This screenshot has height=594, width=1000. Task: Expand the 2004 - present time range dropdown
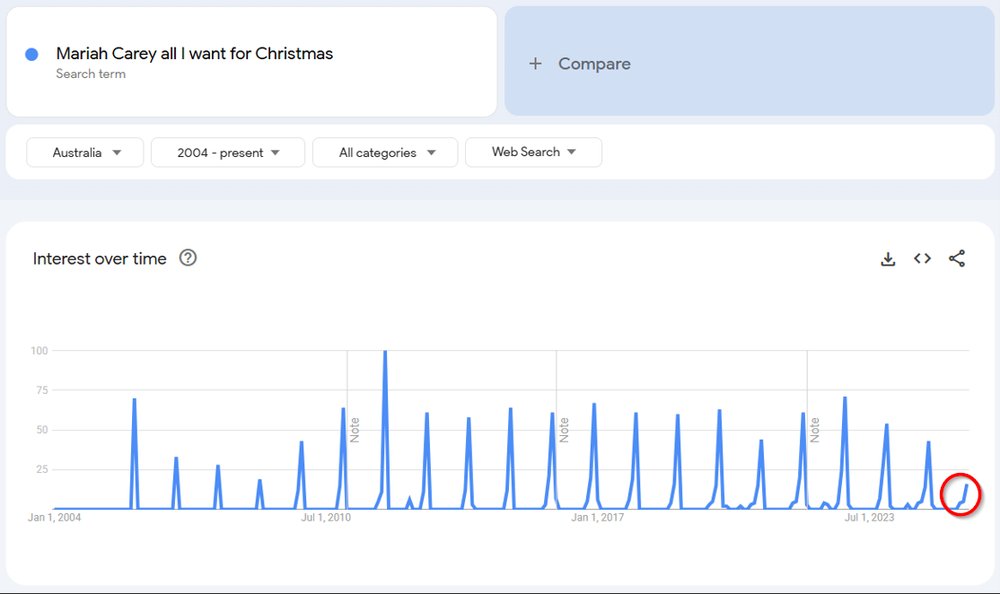coord(228,152)
